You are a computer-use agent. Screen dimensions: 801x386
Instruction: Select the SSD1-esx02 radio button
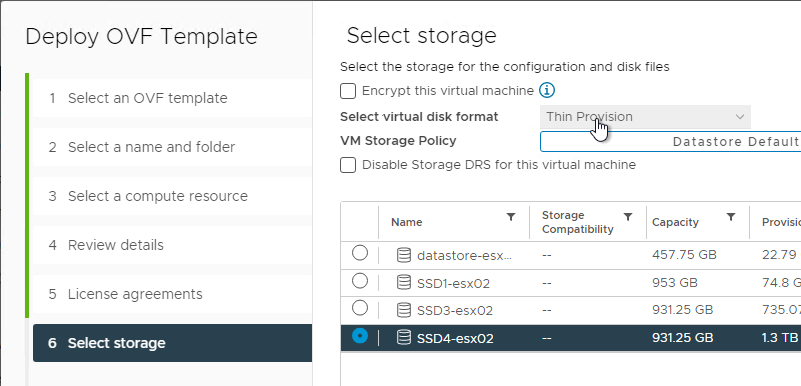[x=360, y=281]
